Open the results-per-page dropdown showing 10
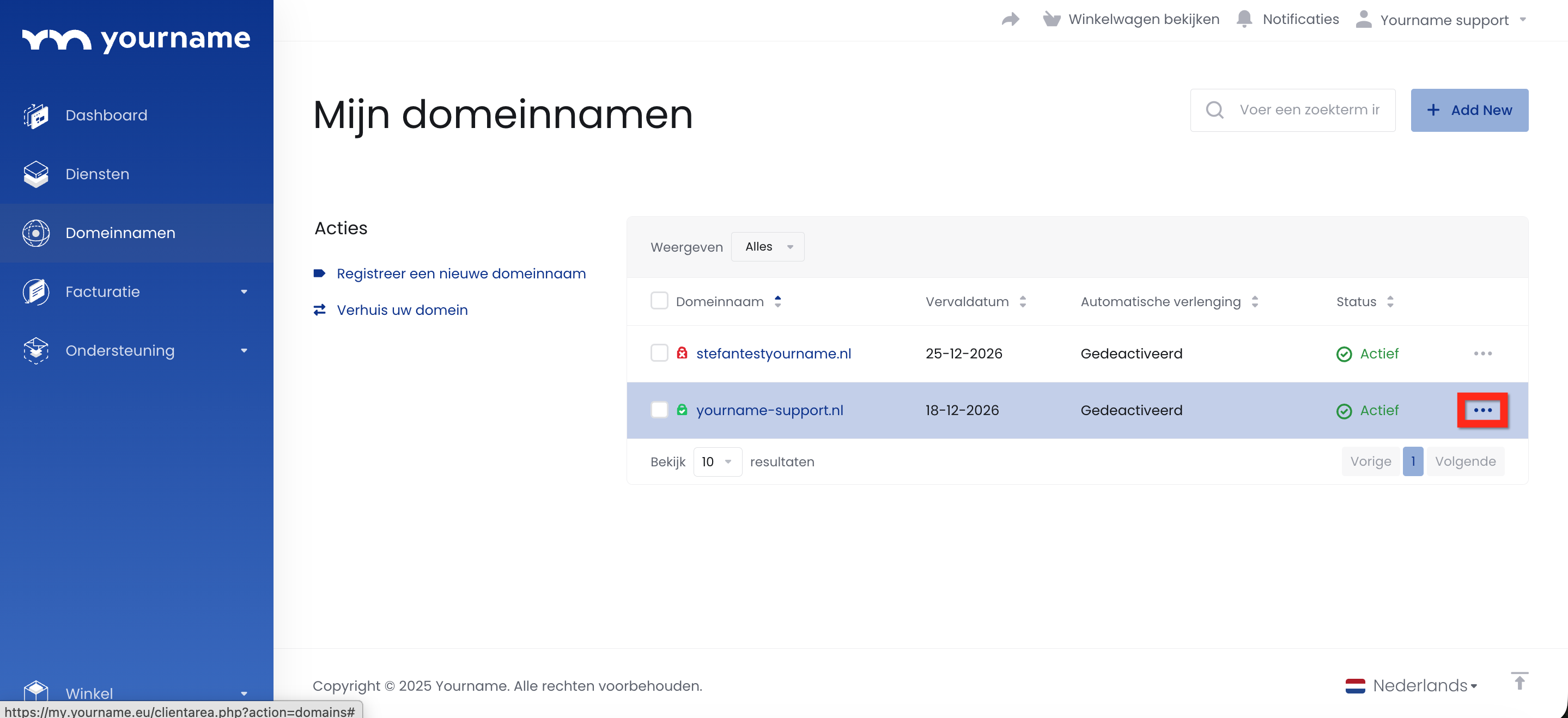The height and width of the screenshot is (718, 1568). tap(717, 462)
